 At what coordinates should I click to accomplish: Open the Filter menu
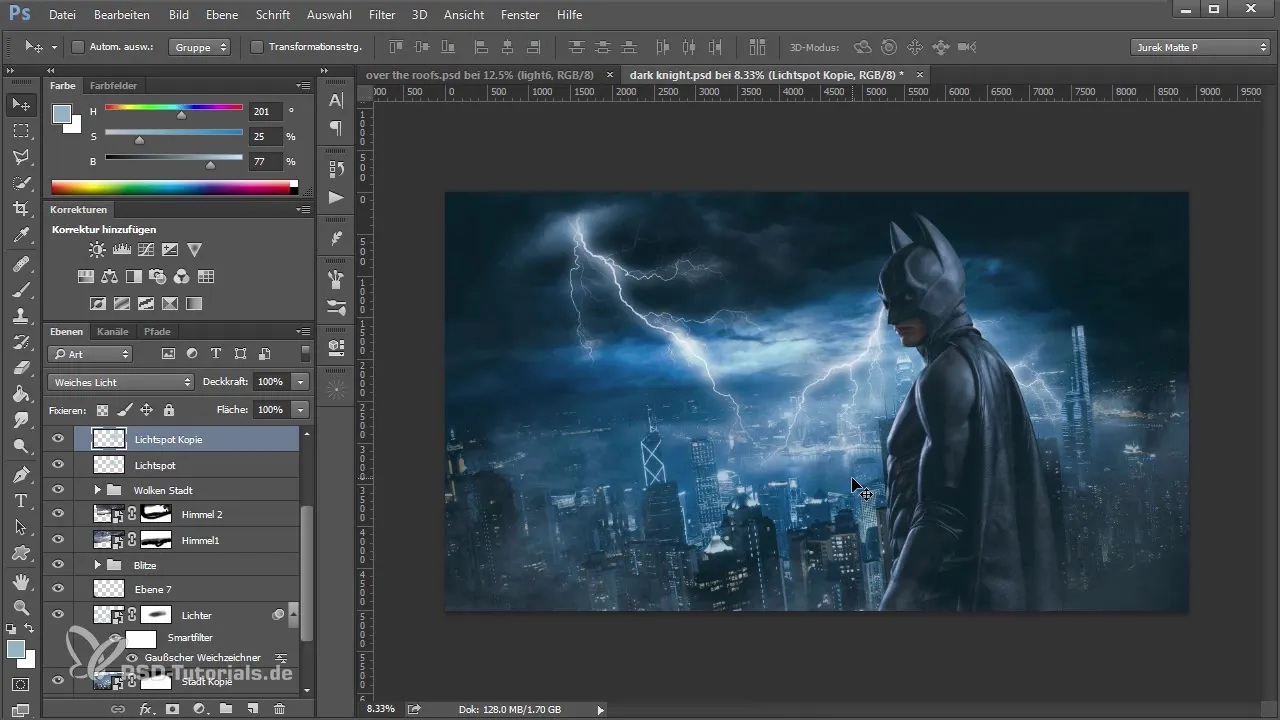point(381,15)
